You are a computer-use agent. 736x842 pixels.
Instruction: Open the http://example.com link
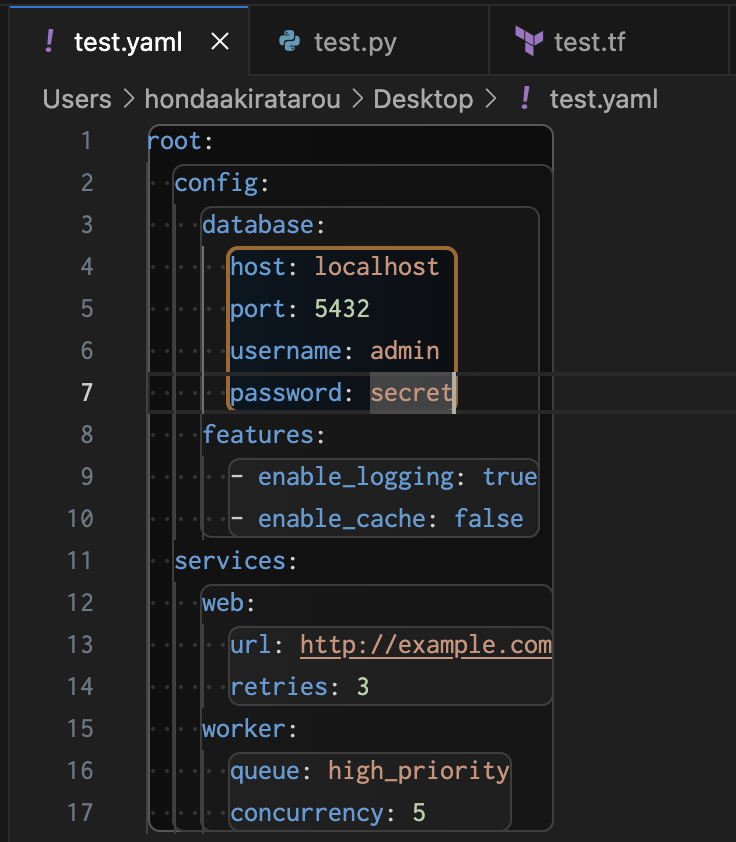click(424, 644)
